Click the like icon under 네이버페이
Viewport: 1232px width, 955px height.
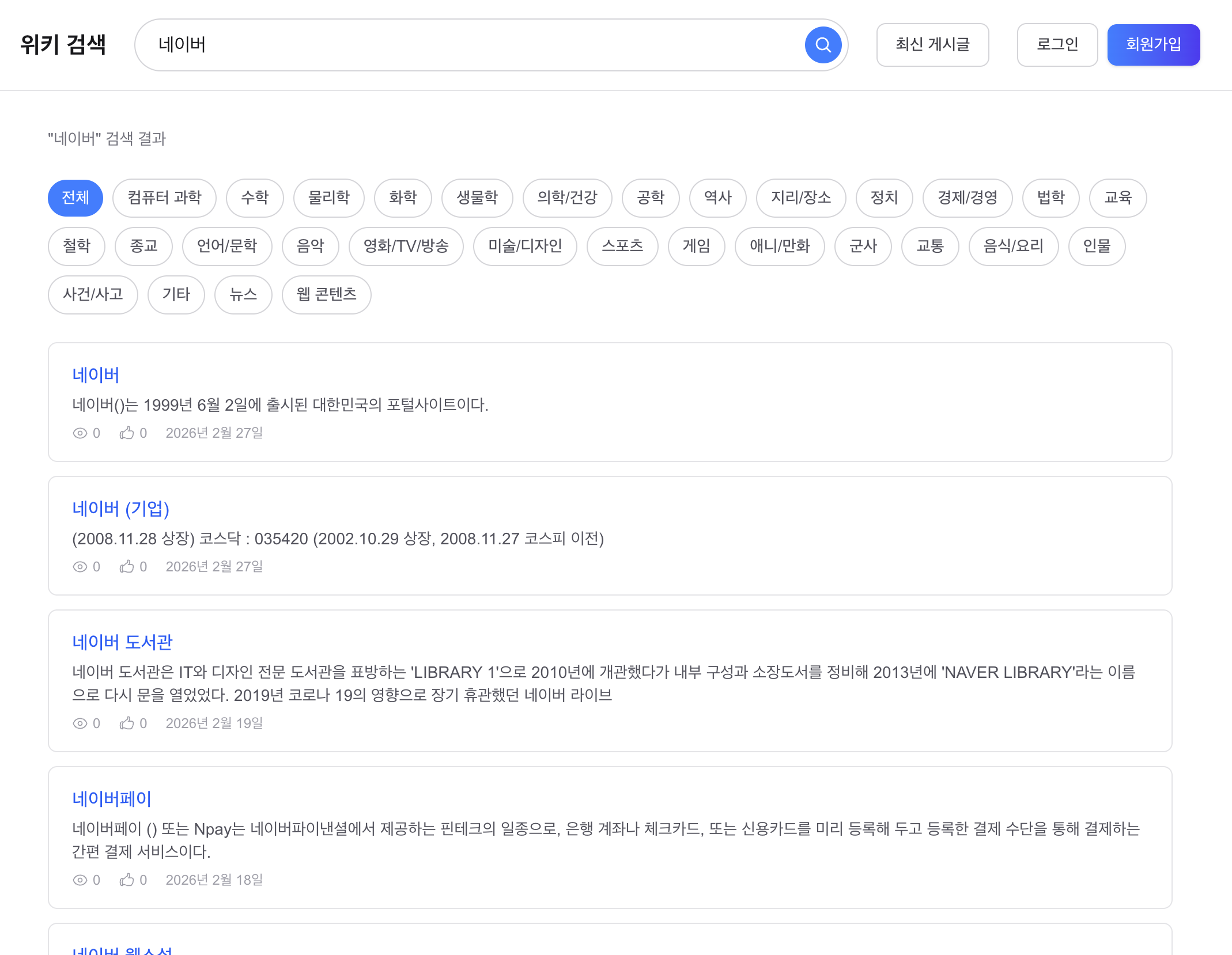pyautogui.click(x=127, y=880)
